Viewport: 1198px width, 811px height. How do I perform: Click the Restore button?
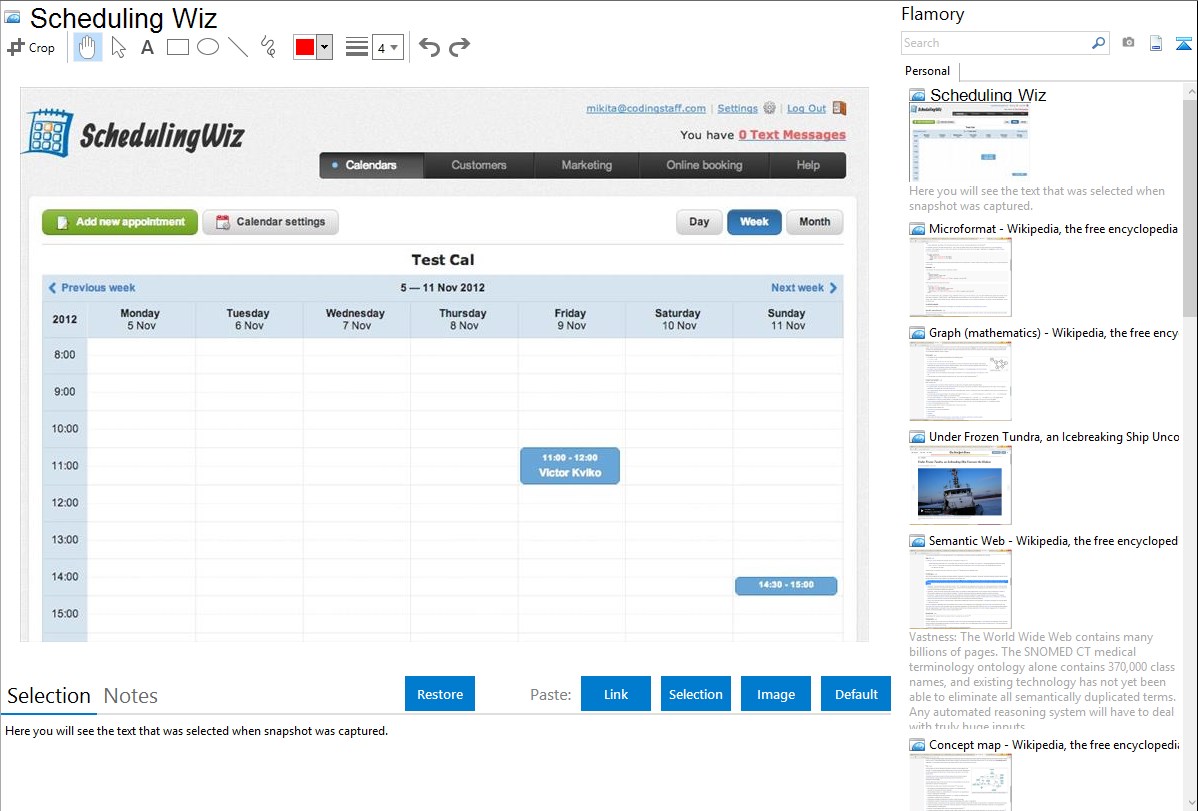(440, 694)
